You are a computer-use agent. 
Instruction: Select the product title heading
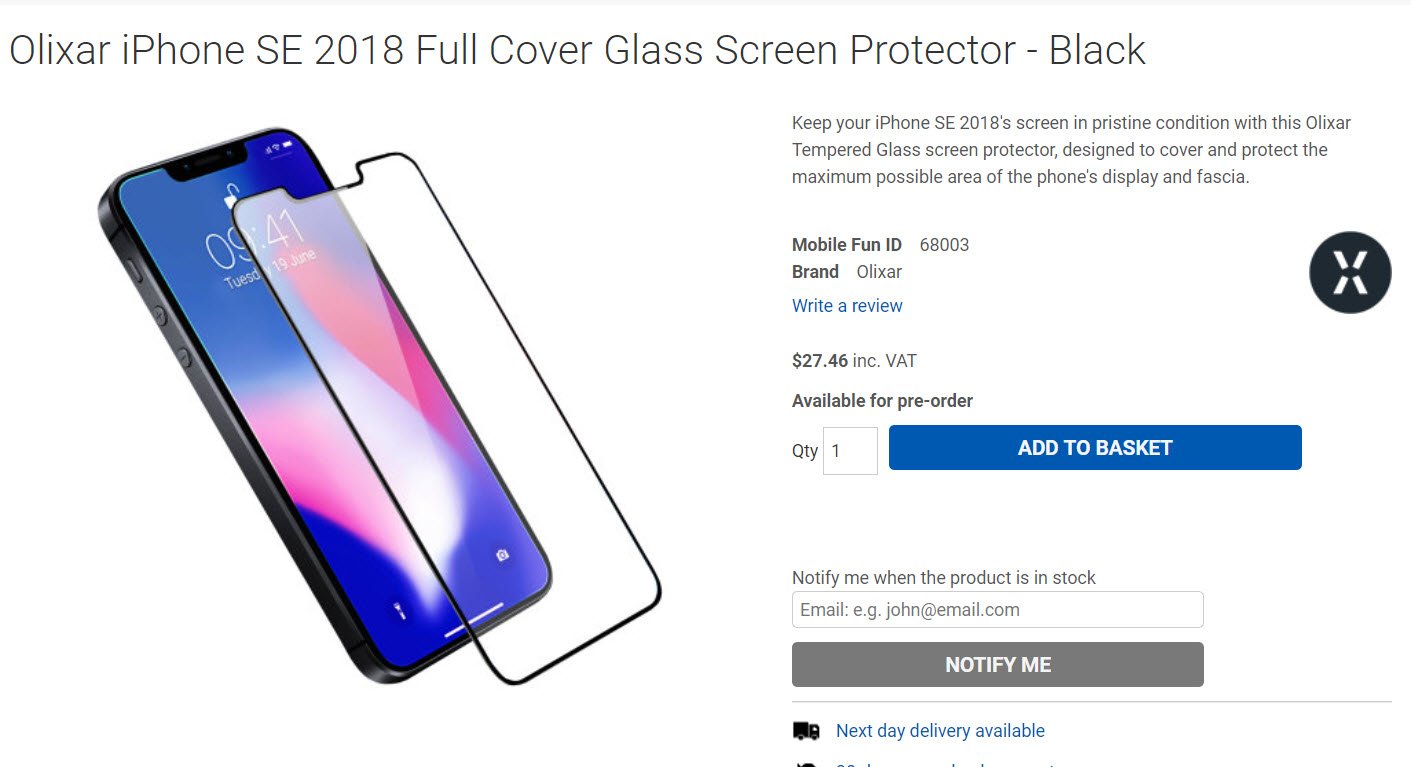[x=576, y=50]
